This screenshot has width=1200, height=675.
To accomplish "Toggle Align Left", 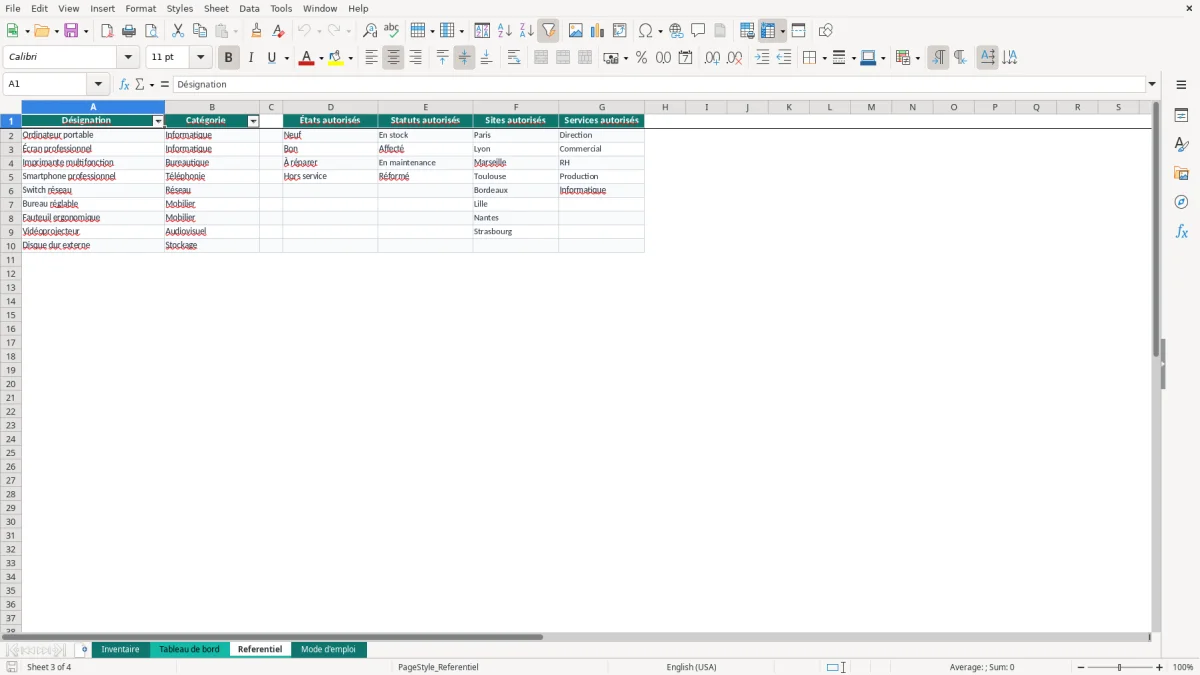I will coord(371,58).
